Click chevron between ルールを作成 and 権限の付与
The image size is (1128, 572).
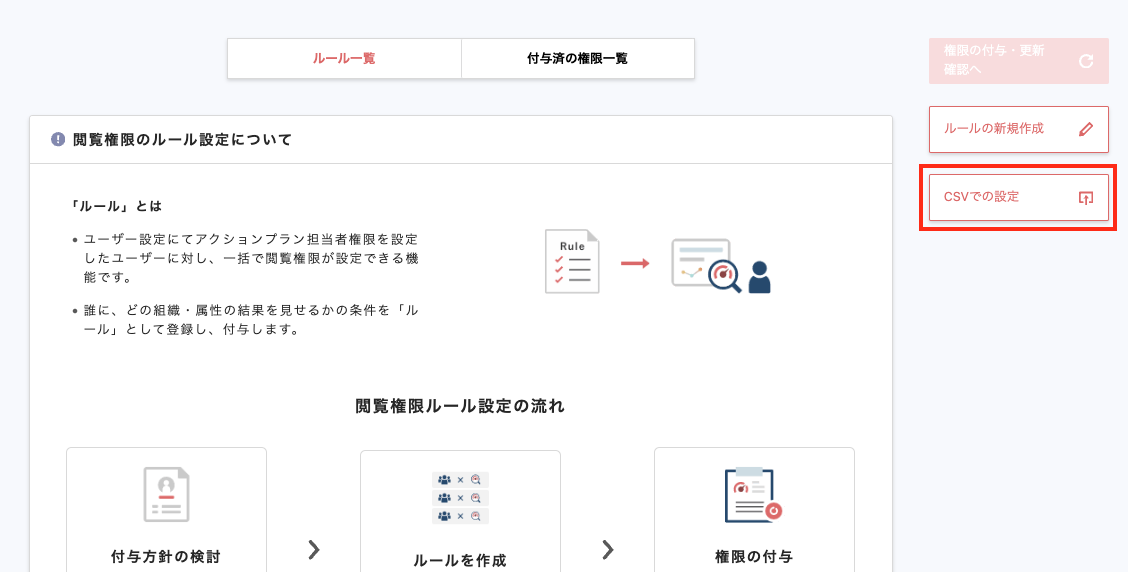[x=607, y=549]
